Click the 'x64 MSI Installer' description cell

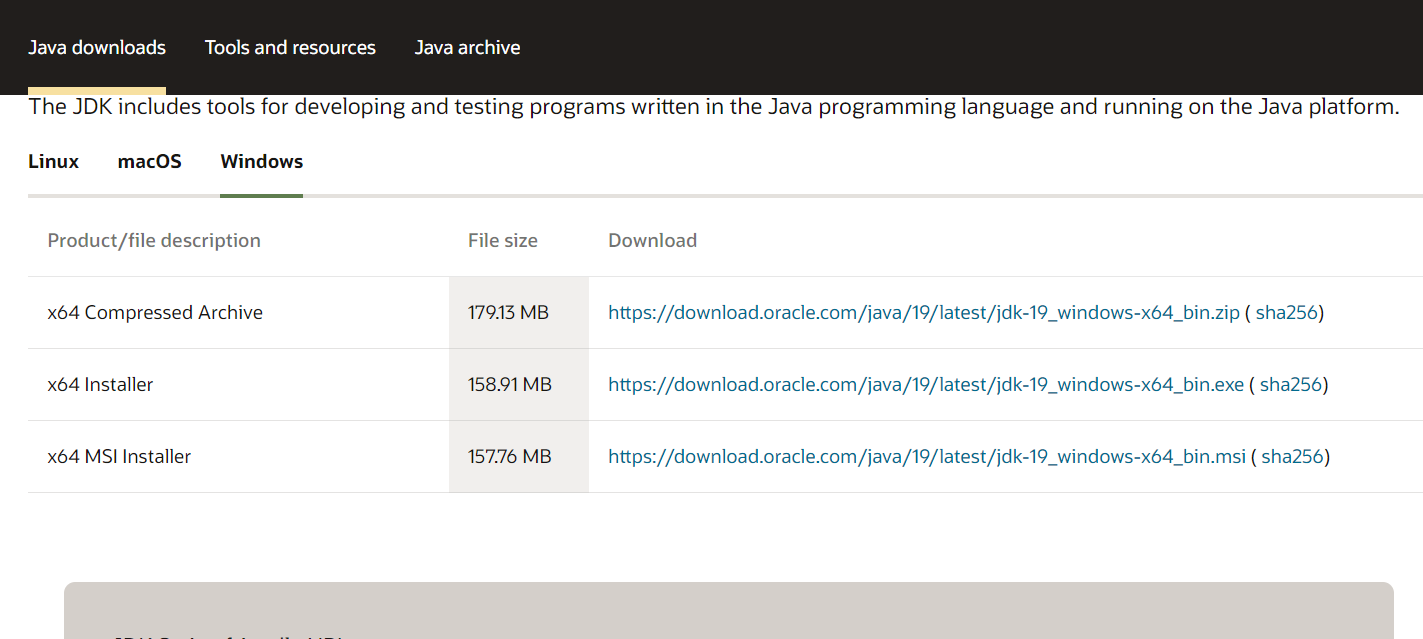(x=238, y=456)
